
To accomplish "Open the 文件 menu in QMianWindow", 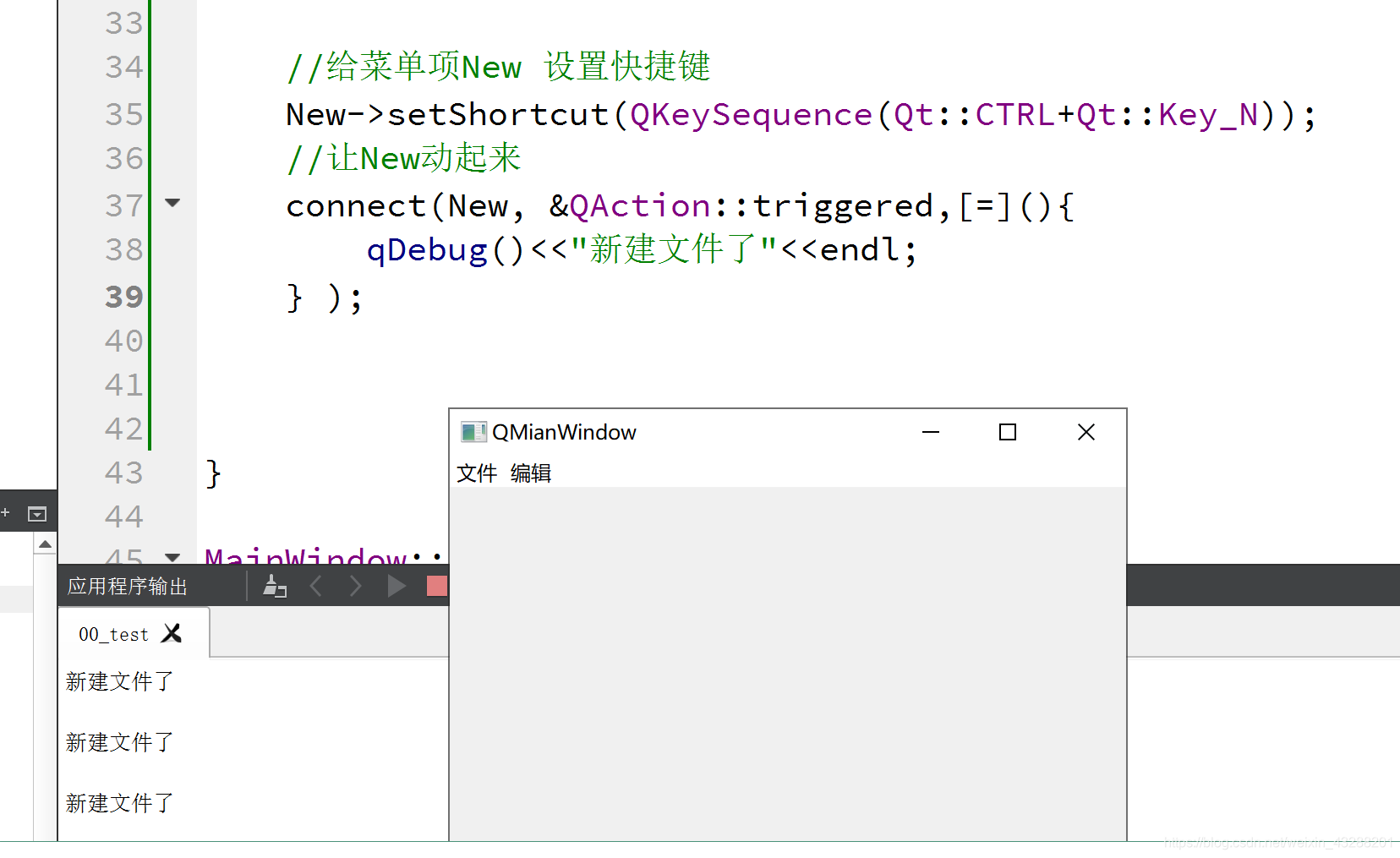I will [477, 473].
